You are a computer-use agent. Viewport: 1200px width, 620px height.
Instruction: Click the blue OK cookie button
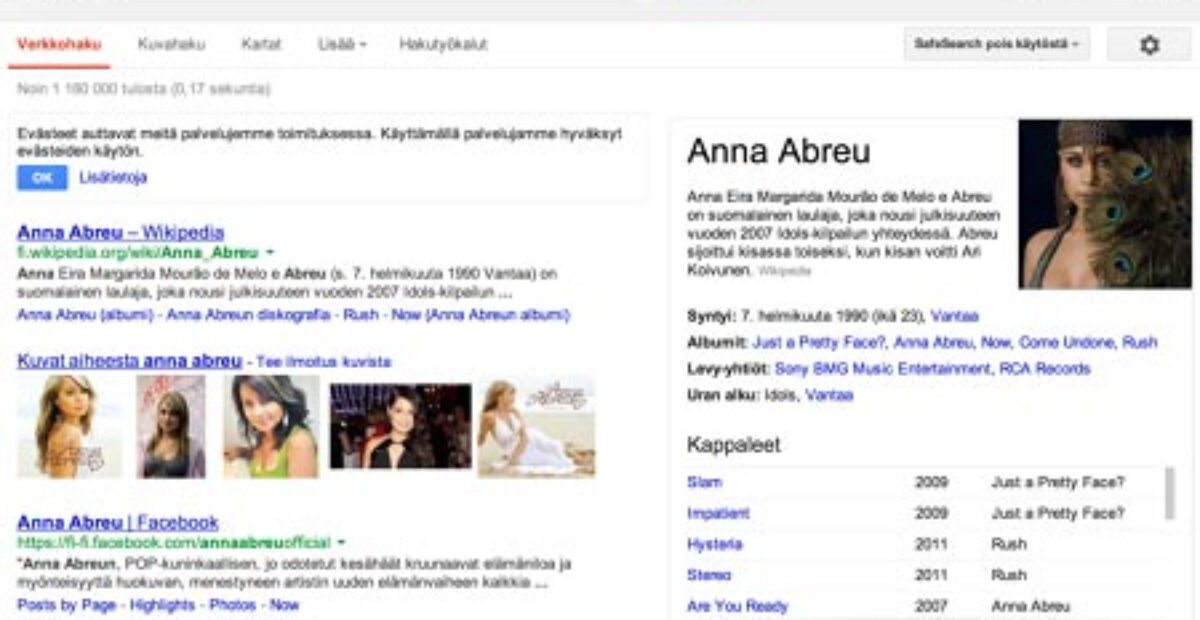pyautogui.click(x=42, y=178)
